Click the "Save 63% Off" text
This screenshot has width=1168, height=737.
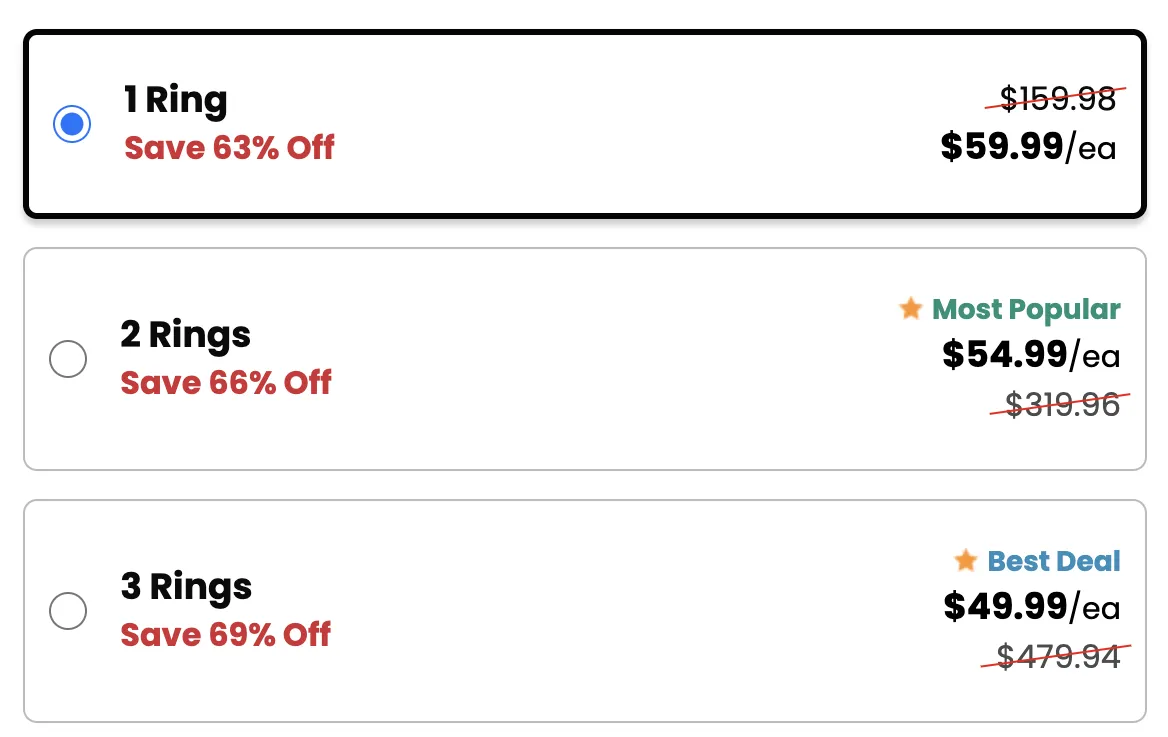click(x=229, y=148)
